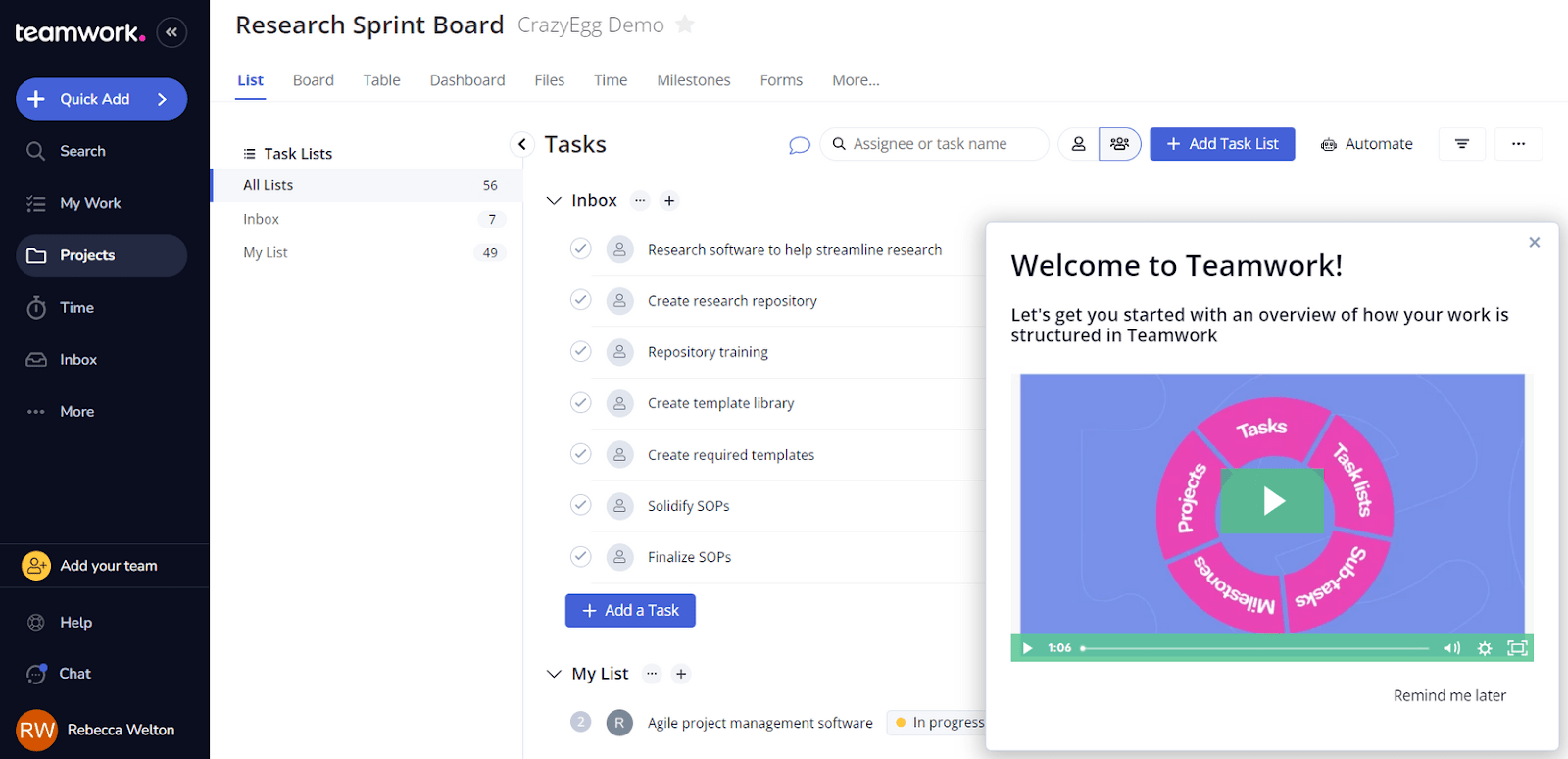Open the Projects section in sidebar

pos(102,255)
